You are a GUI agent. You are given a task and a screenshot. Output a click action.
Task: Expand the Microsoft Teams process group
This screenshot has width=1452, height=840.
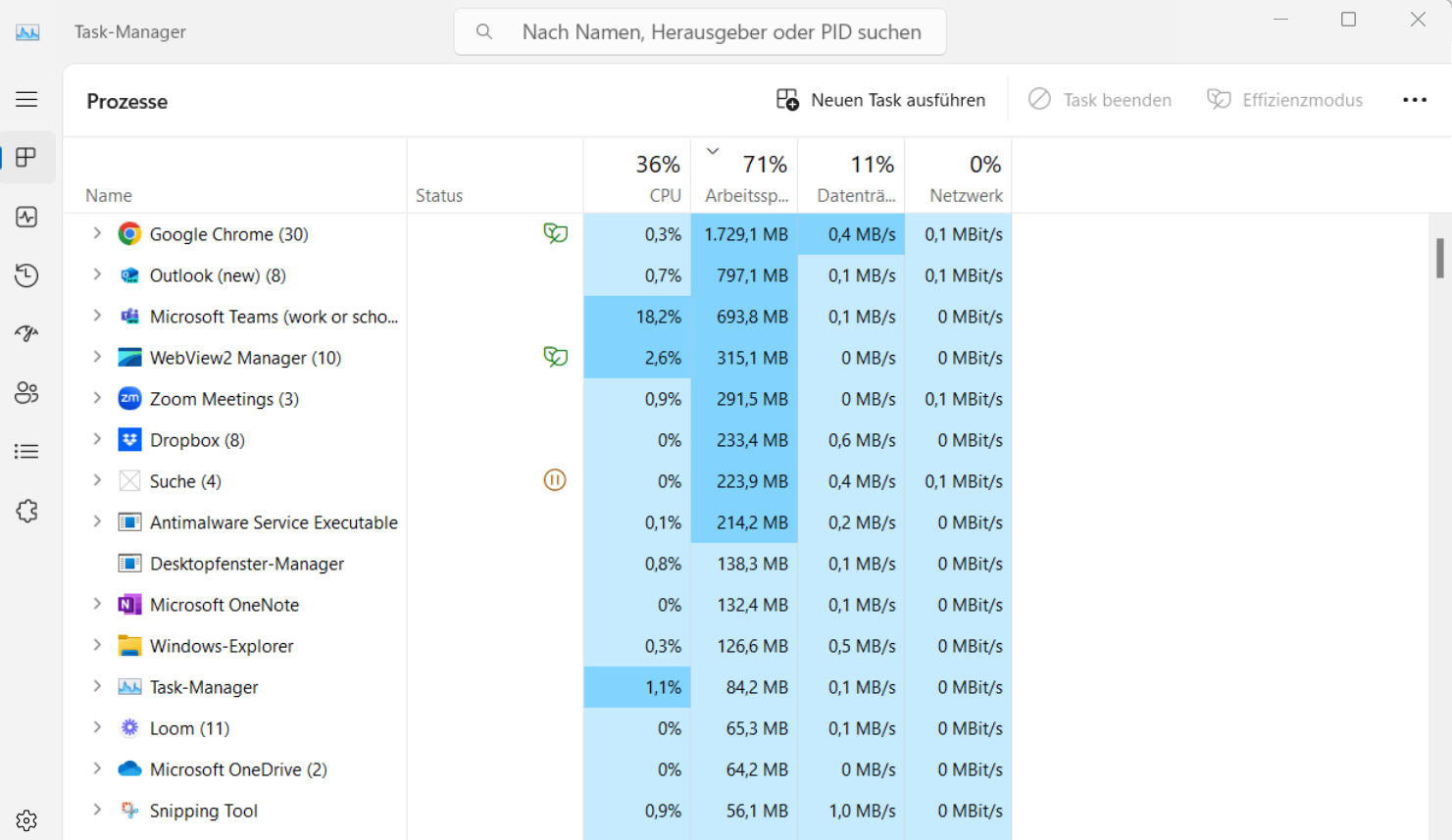97,316
